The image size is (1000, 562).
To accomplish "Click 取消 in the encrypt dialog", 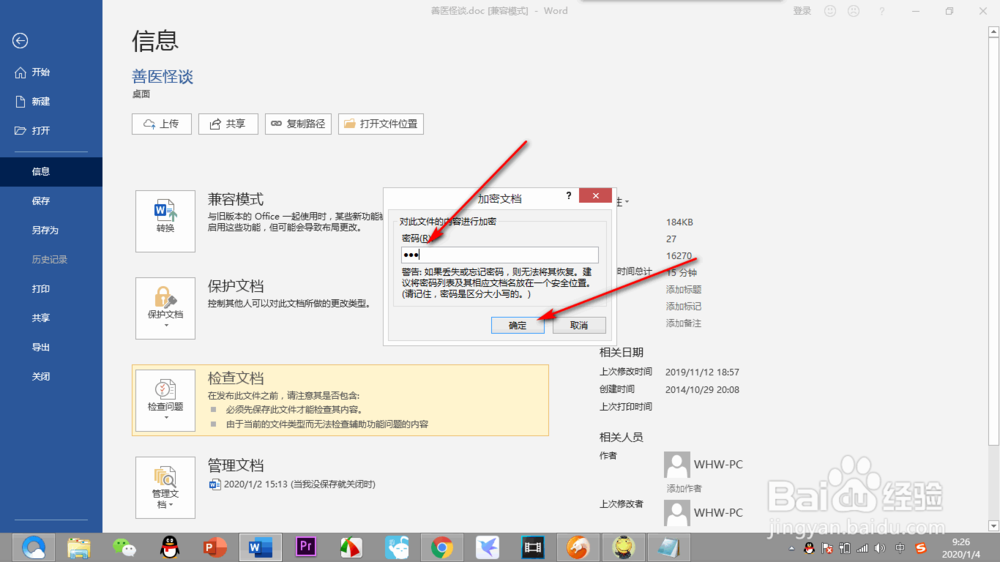I will [578, 325].
